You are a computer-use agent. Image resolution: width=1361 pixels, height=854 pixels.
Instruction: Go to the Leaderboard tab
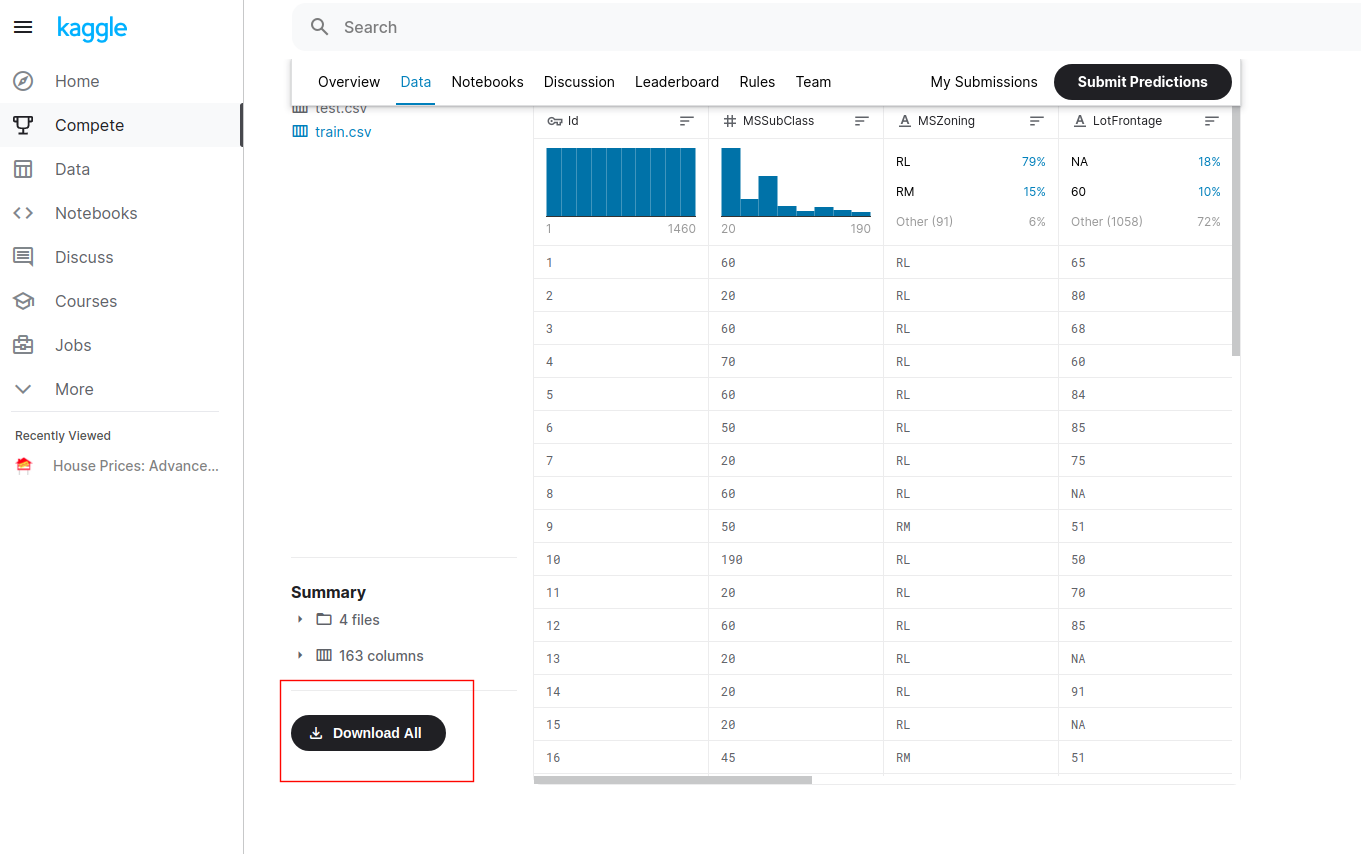[x=677, y=82]
